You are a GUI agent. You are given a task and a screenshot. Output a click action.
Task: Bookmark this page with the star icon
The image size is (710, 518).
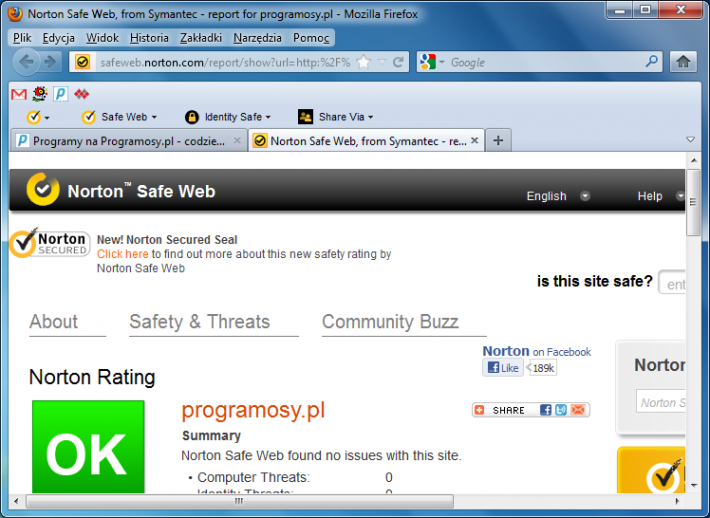click(x=363, y=62)
